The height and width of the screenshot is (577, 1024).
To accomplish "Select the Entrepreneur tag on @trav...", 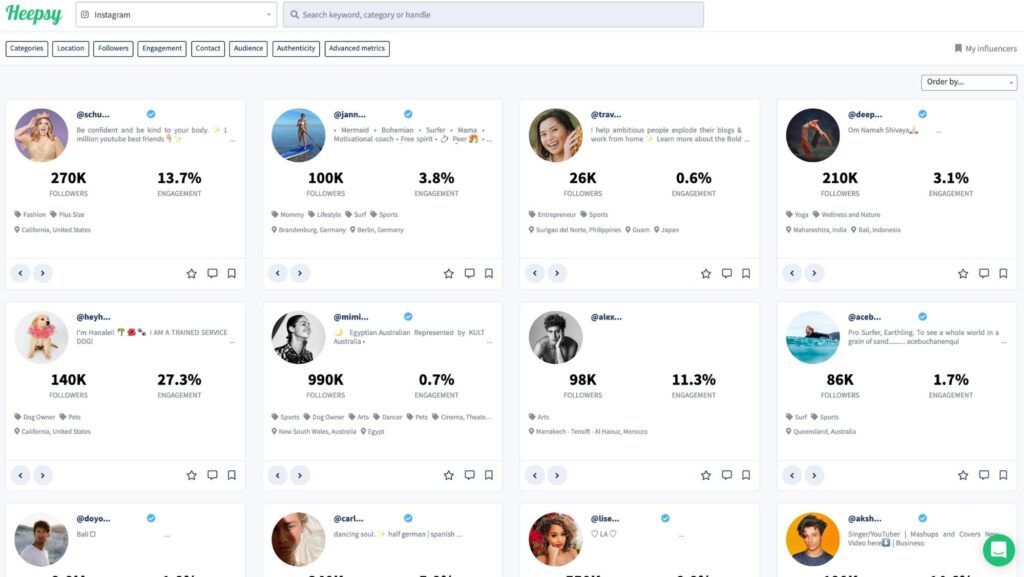I will tap(552, 215).
